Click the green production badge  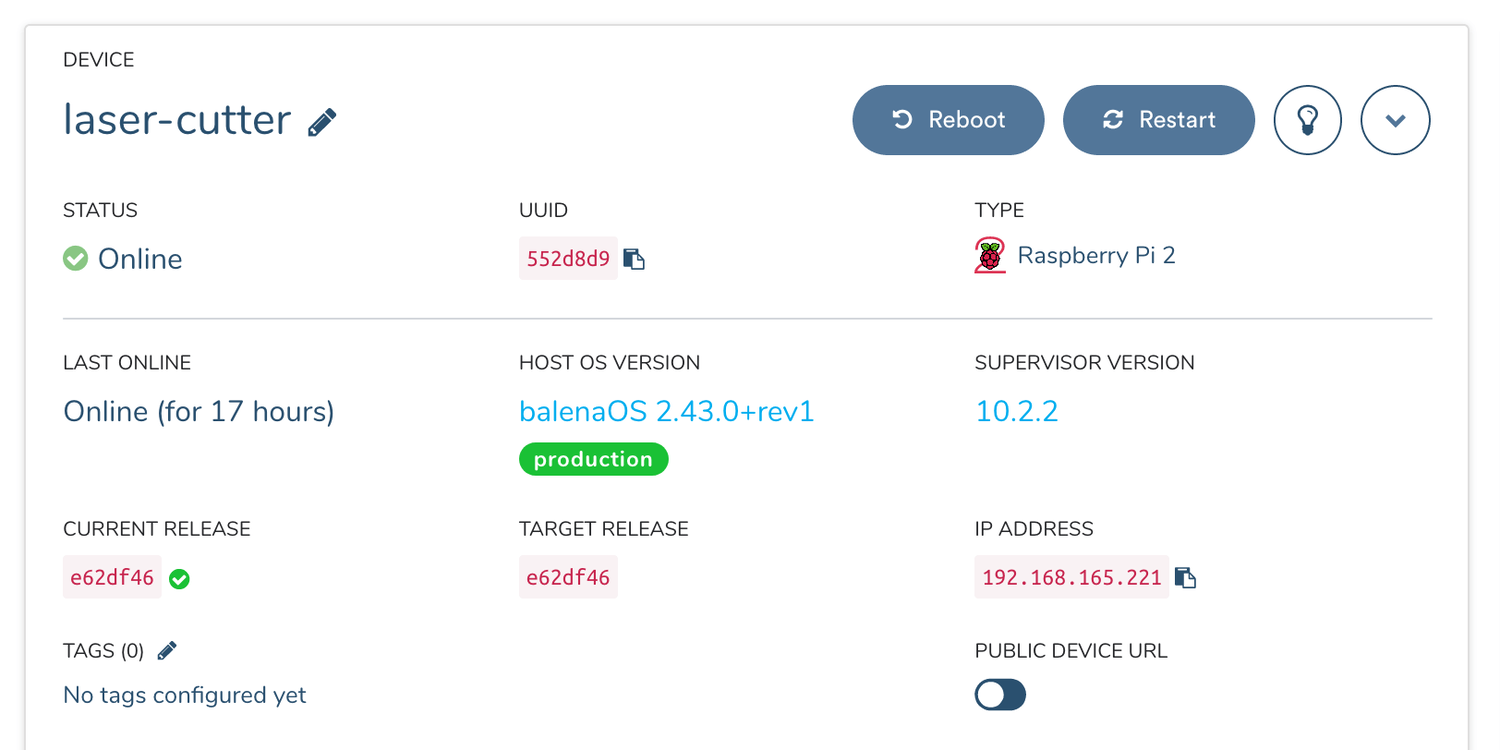coord(593,459)
